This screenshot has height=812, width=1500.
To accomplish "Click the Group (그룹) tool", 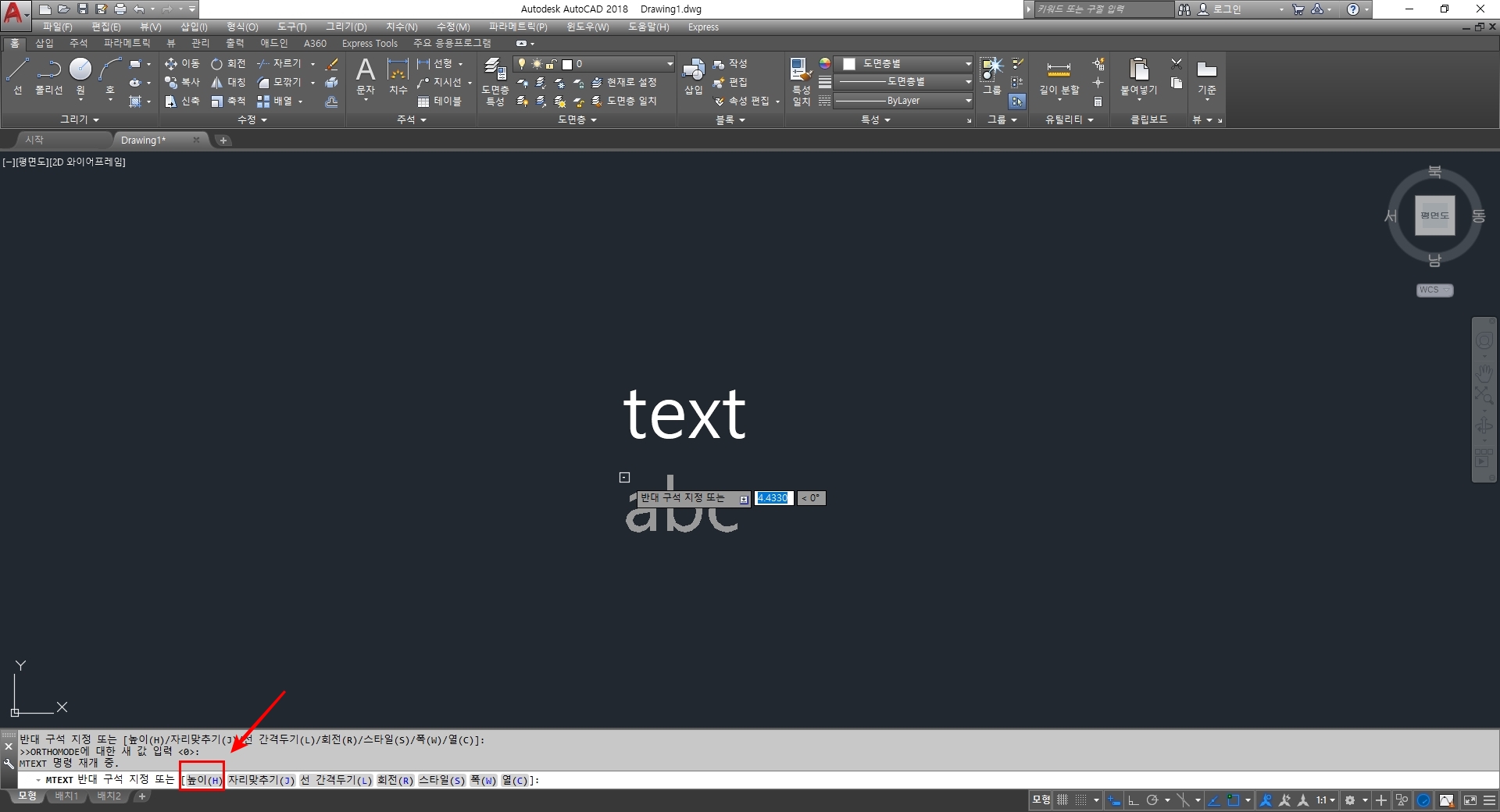I will click(x=991, y=76).
